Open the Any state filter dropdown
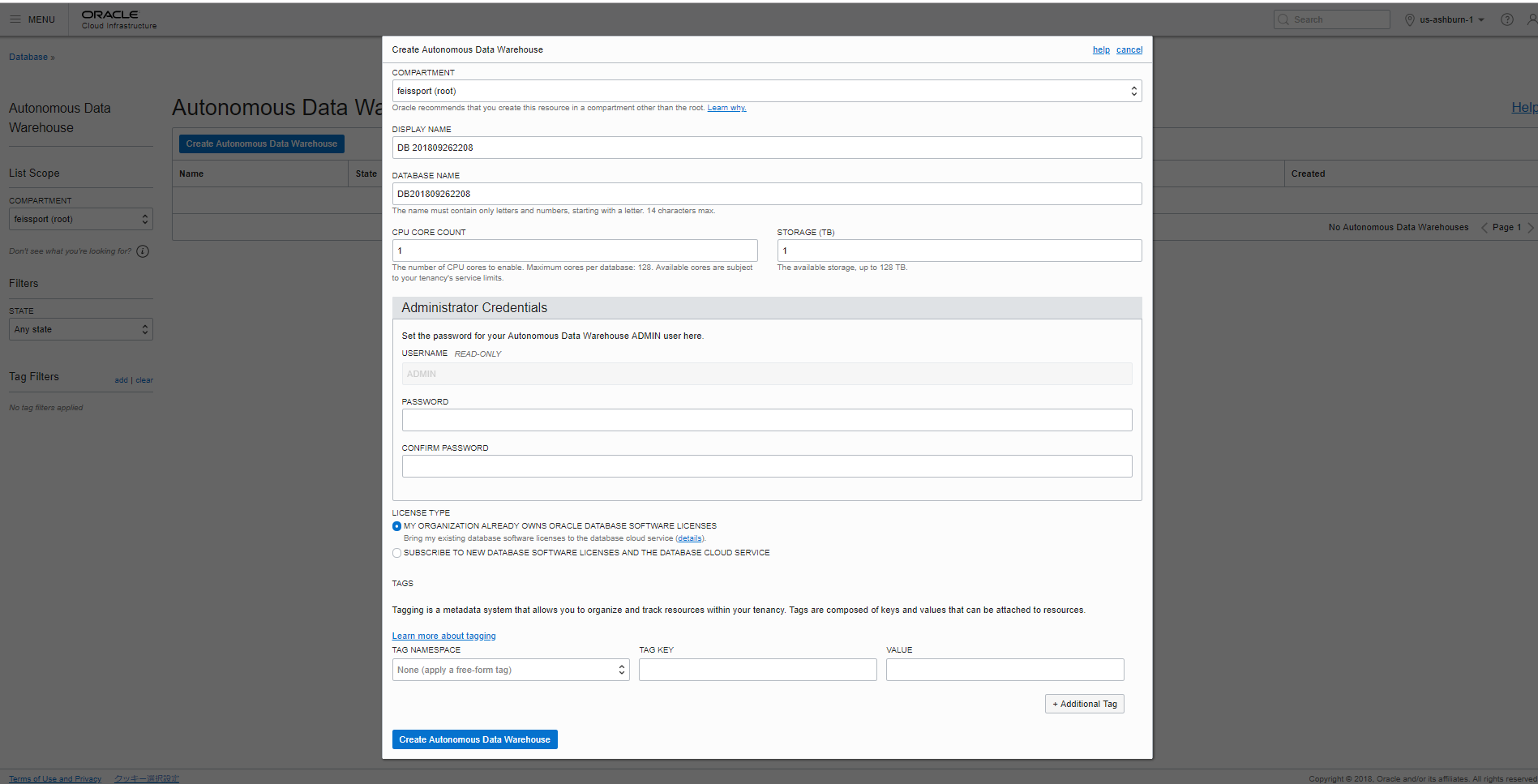The height and width of the screenshot is (784, 1538). coord(81,329)
